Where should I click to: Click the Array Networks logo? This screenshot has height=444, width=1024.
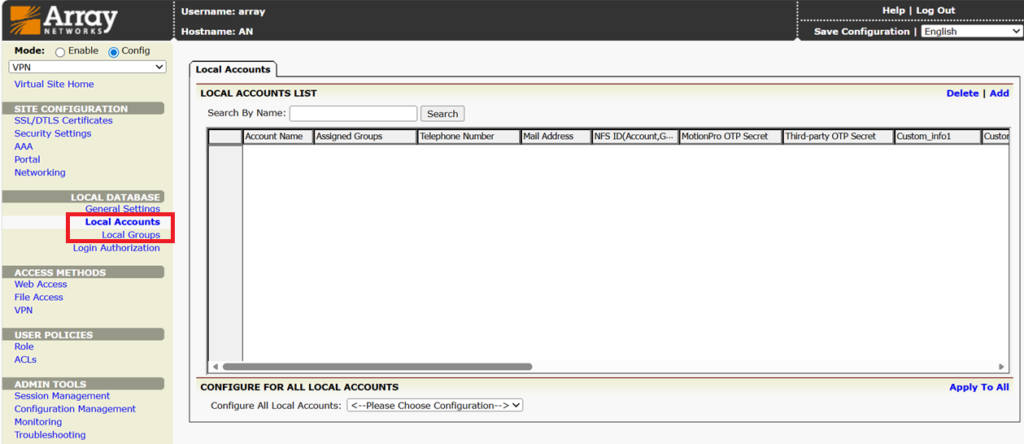(x=64, y=20)
